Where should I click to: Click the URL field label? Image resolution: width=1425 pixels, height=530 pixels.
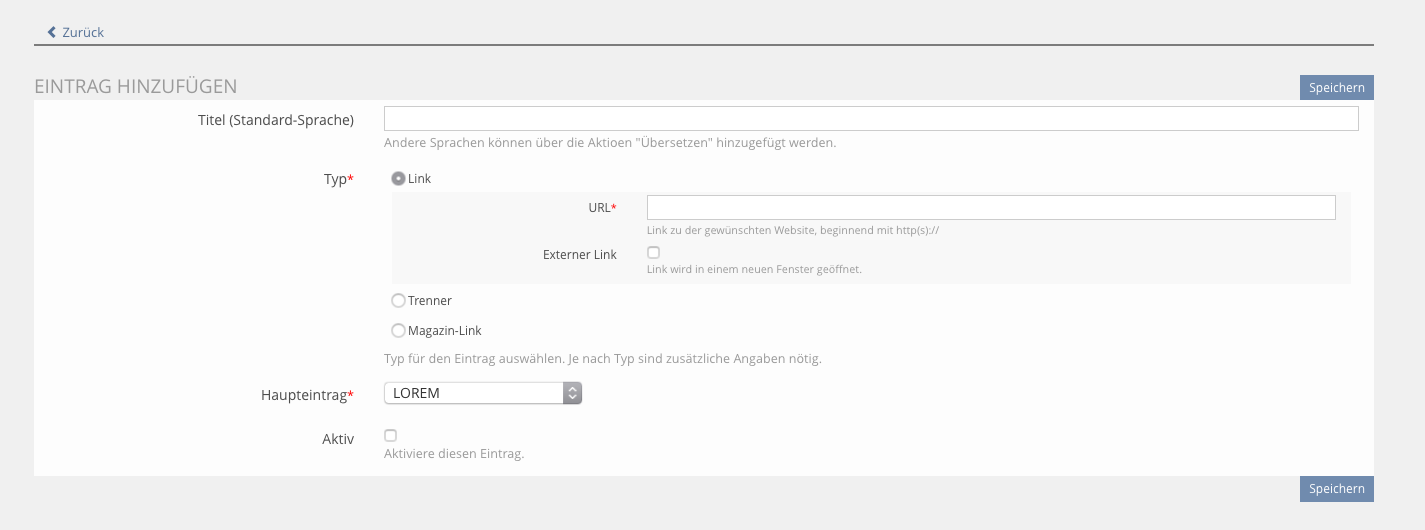pos(601,208)
